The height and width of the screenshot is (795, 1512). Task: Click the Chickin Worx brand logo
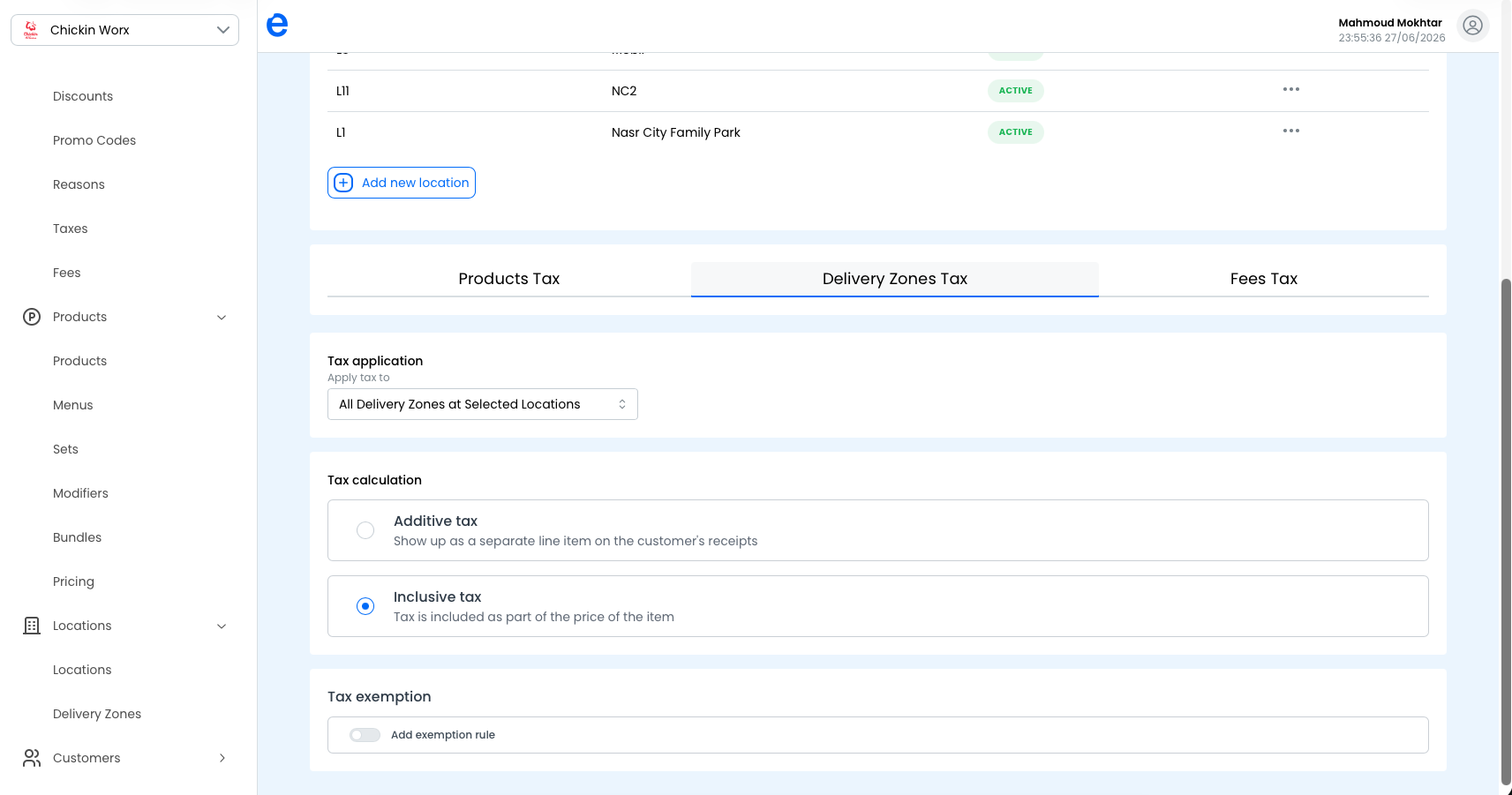[31, 30]
